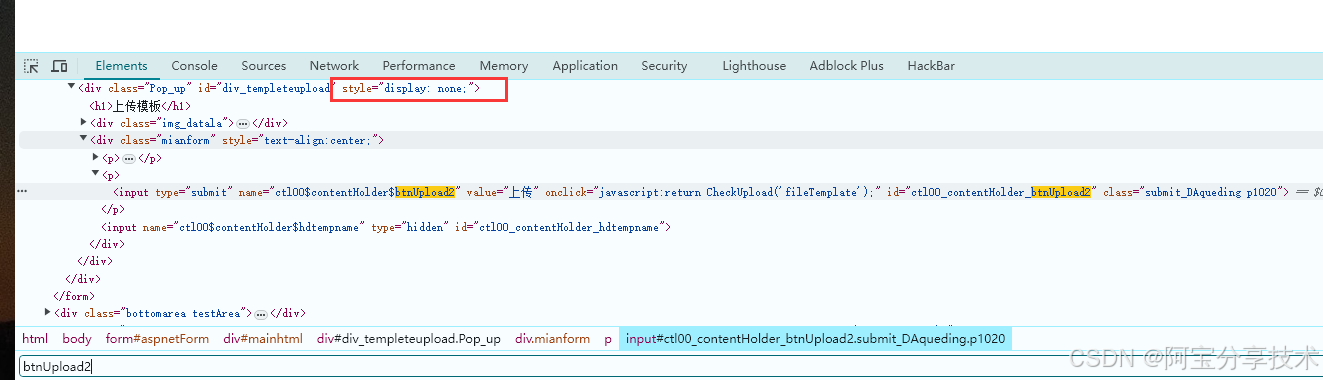
Task: Open the Console tab
Action: click(194, 66)
